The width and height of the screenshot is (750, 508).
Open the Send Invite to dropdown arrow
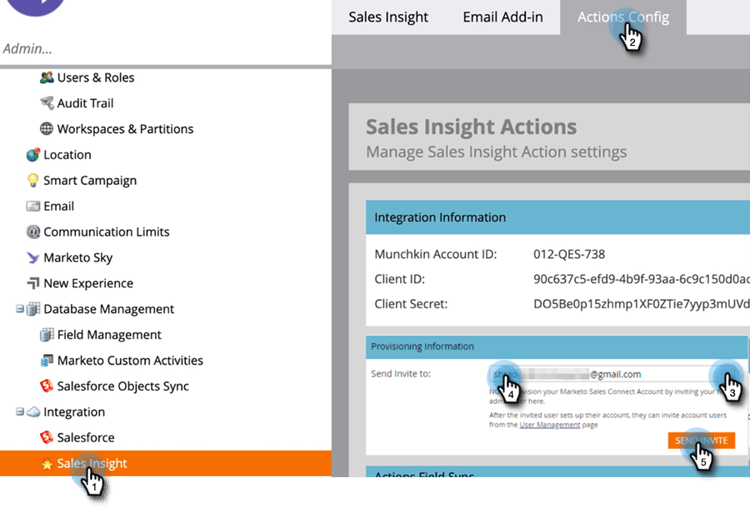[x=728, y=374]
